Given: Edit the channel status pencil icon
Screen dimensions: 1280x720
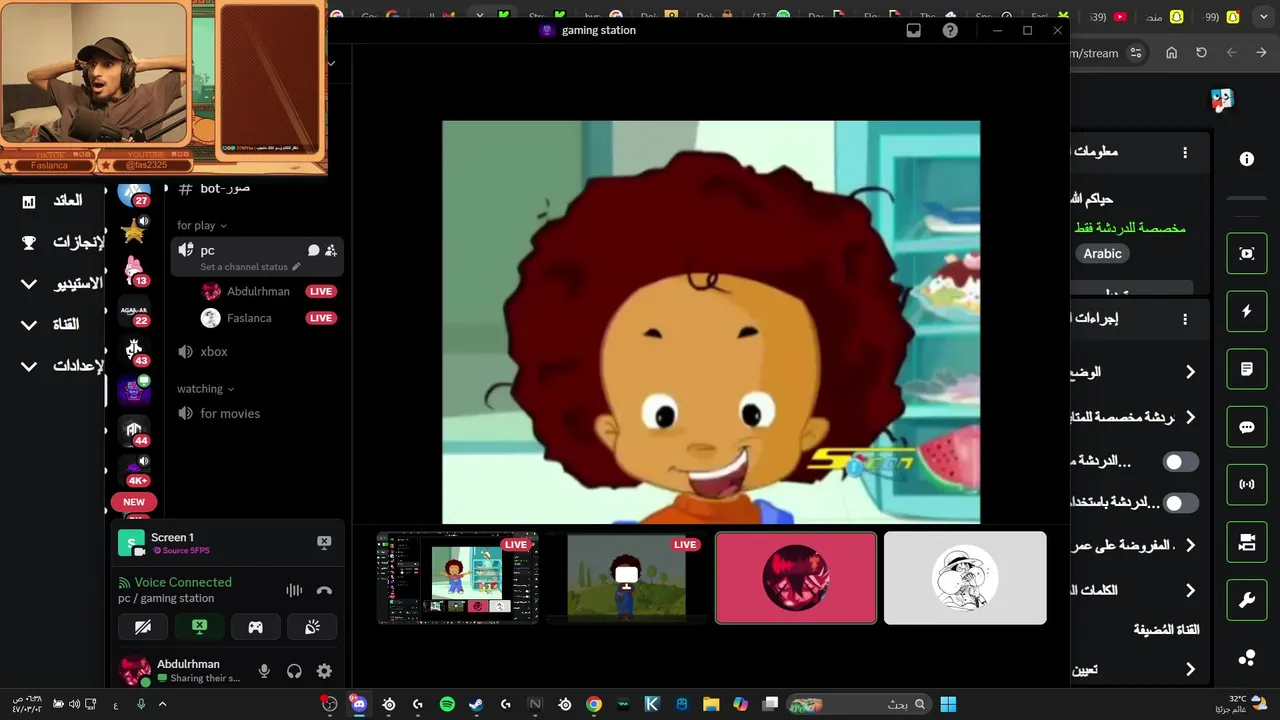Looking at the screenshot, I should (296, 267).
